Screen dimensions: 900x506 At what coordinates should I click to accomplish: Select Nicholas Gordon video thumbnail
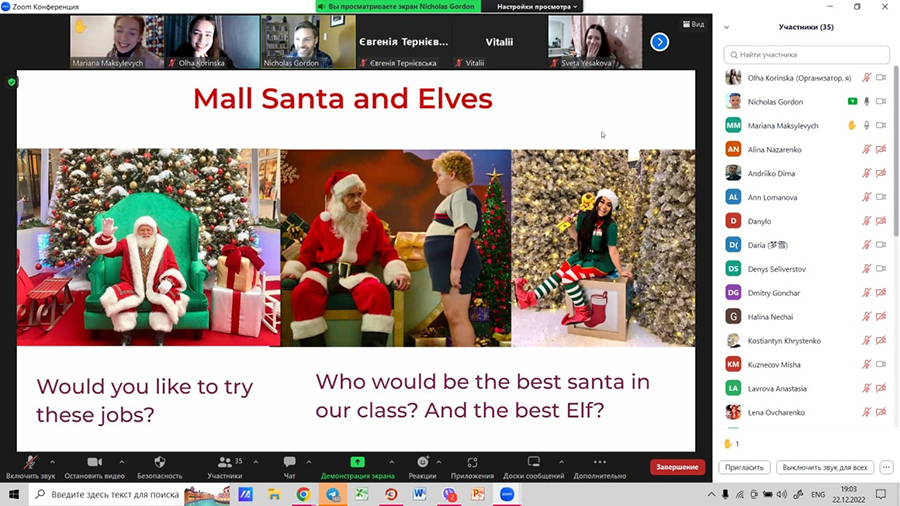tap(308, 42)
